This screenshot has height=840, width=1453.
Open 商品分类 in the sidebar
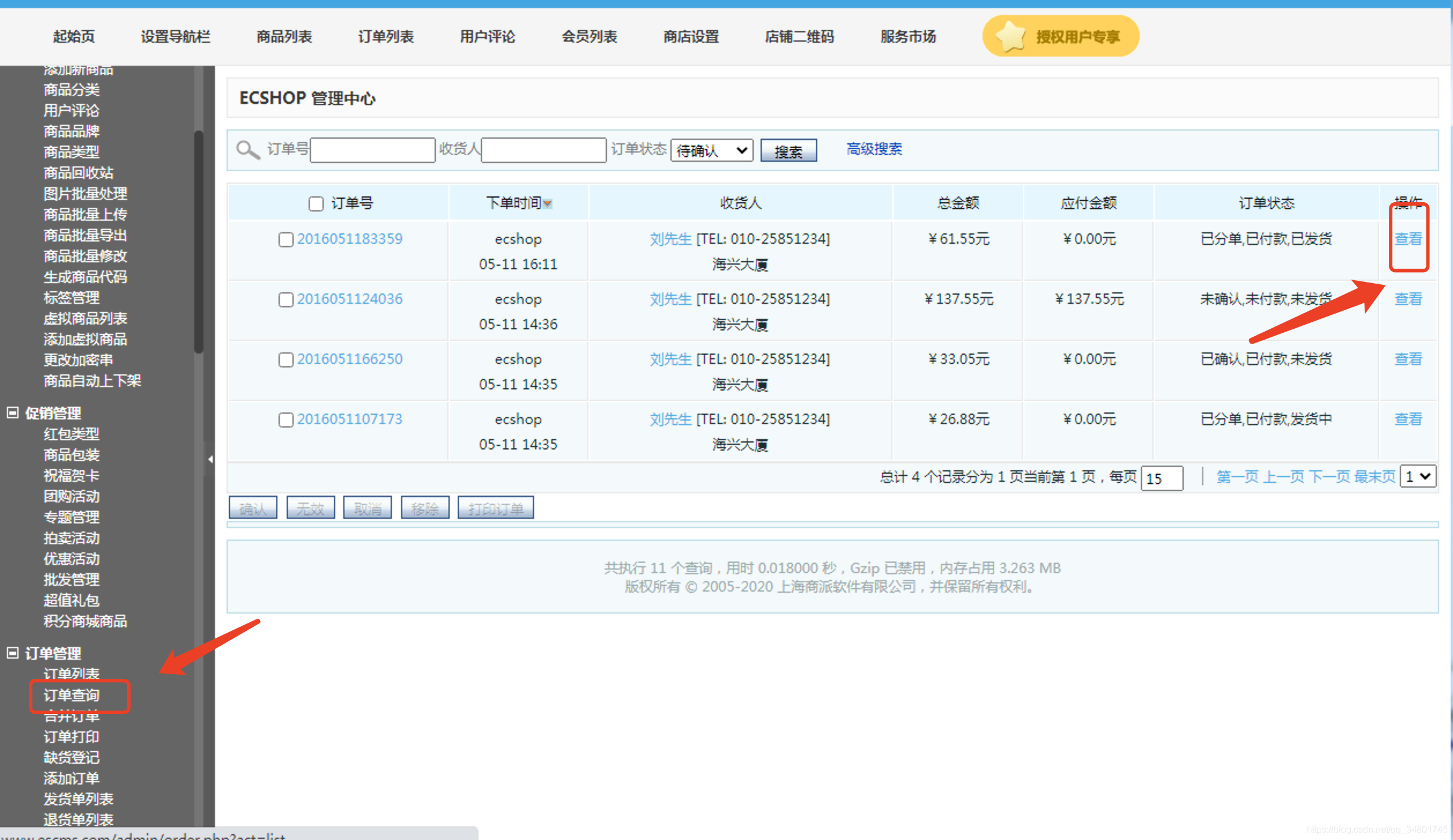[x=72, y=90]
